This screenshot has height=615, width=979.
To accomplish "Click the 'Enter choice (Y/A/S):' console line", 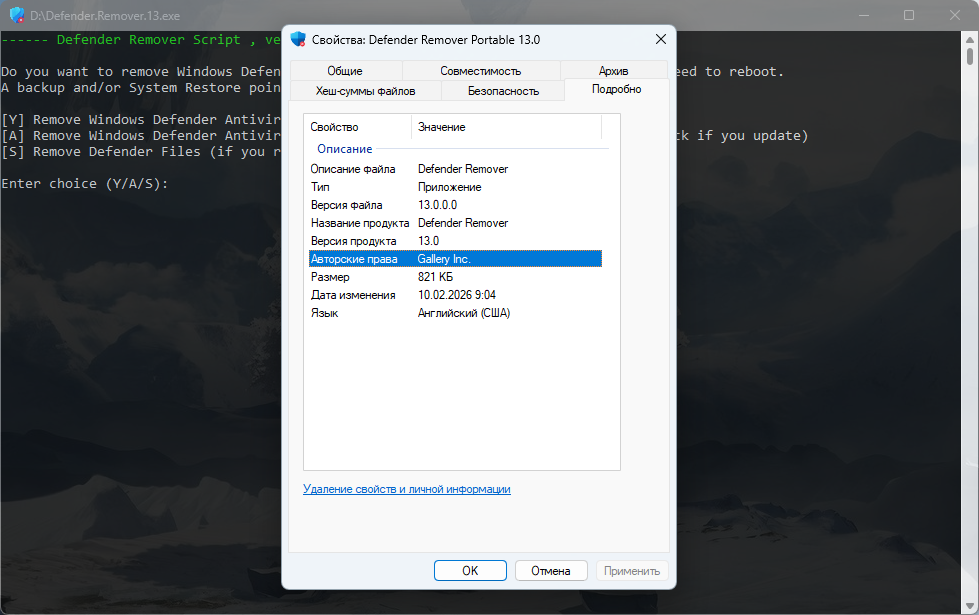I will [x=85, y=184].
